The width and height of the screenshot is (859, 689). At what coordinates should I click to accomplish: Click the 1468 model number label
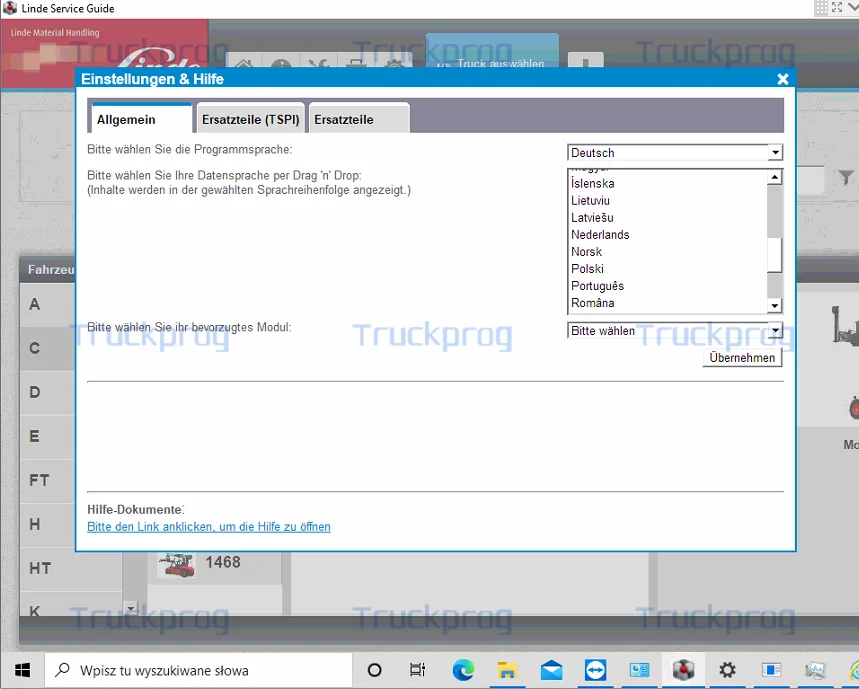coord(223,562)
